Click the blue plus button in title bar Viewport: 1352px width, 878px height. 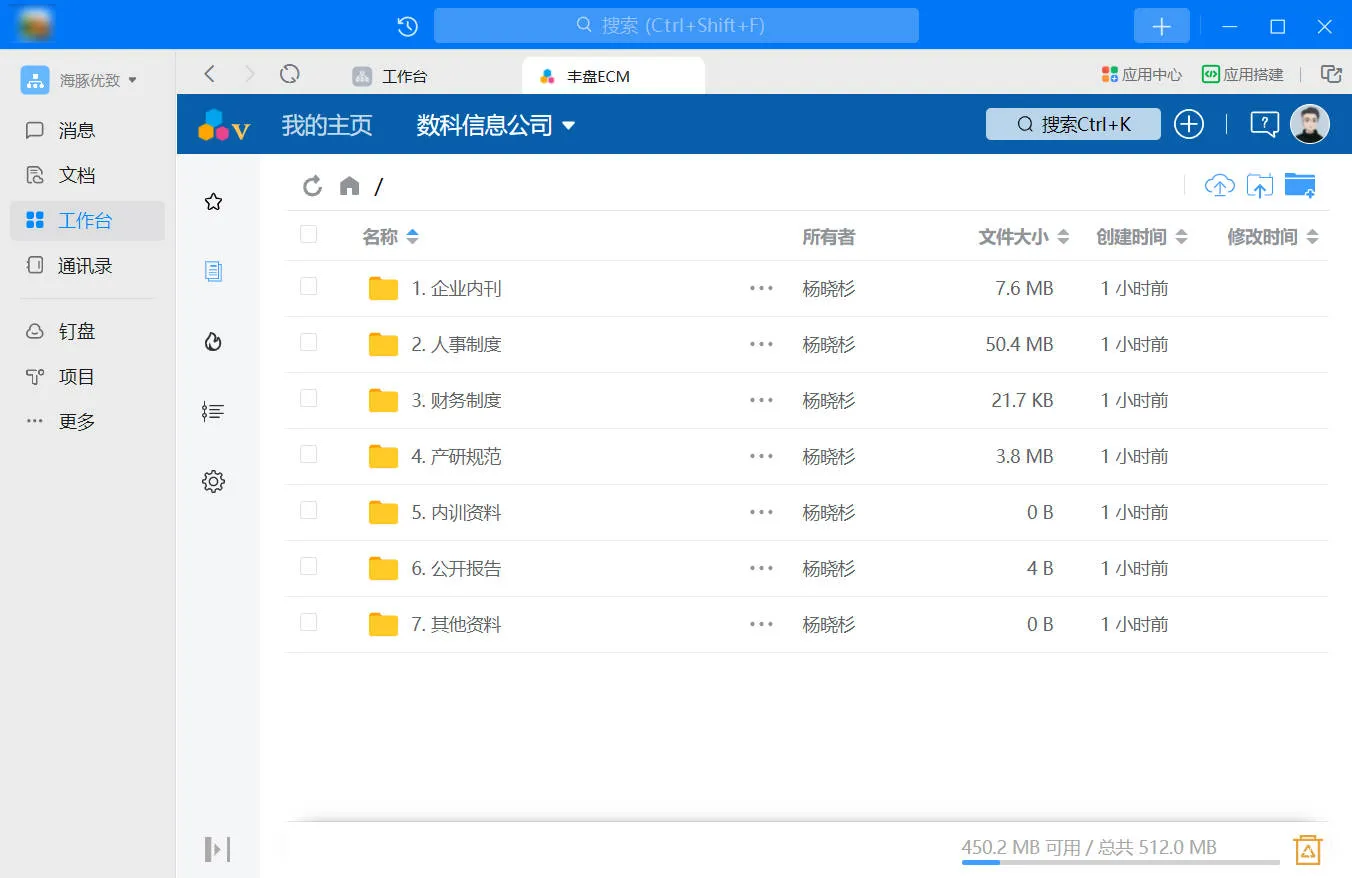[x=1161, y=26]
